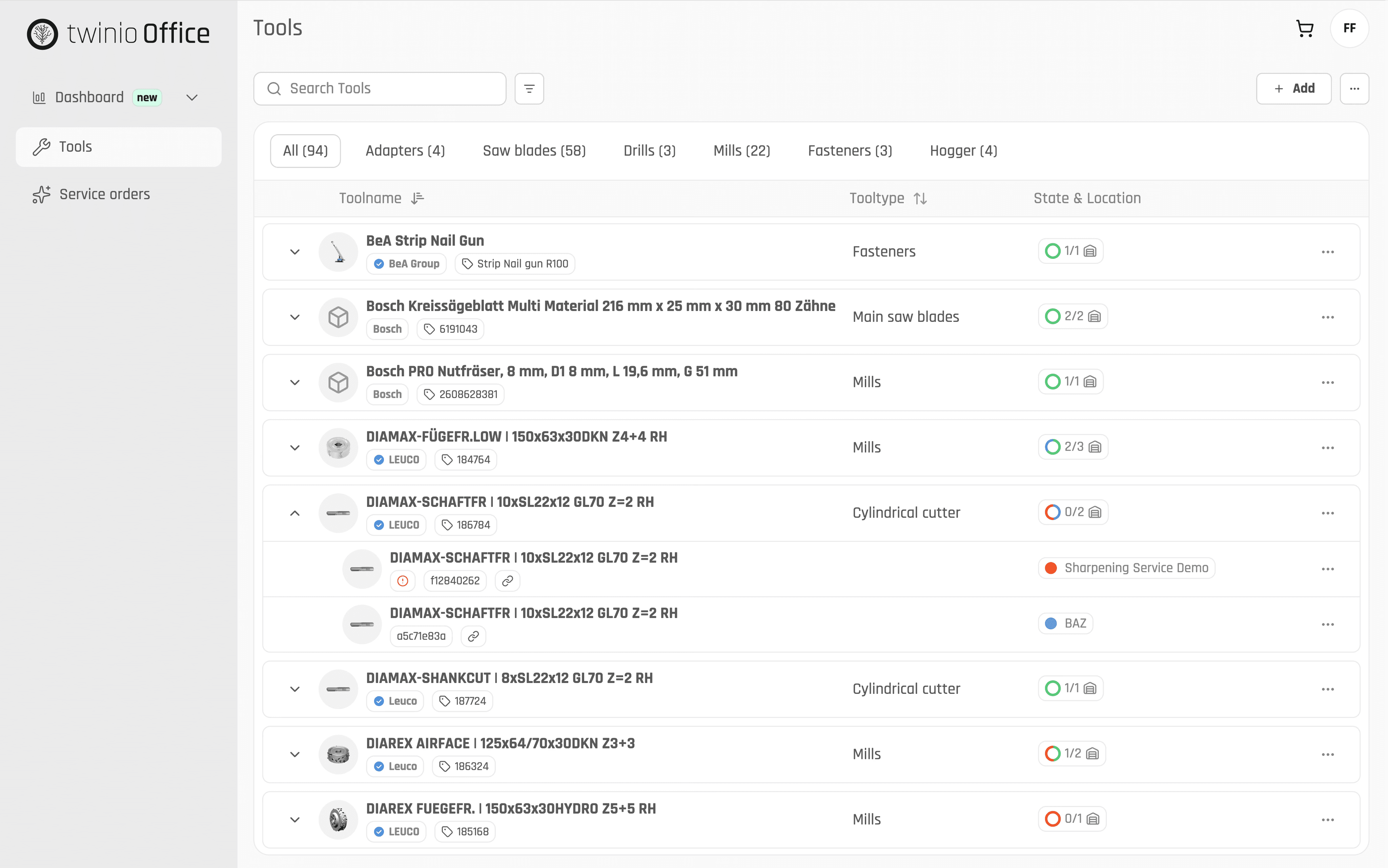Sort by Tooltype arrows icon
Image resolution: width=1388 pixels, height=868 pixels.
coord(920,198)
